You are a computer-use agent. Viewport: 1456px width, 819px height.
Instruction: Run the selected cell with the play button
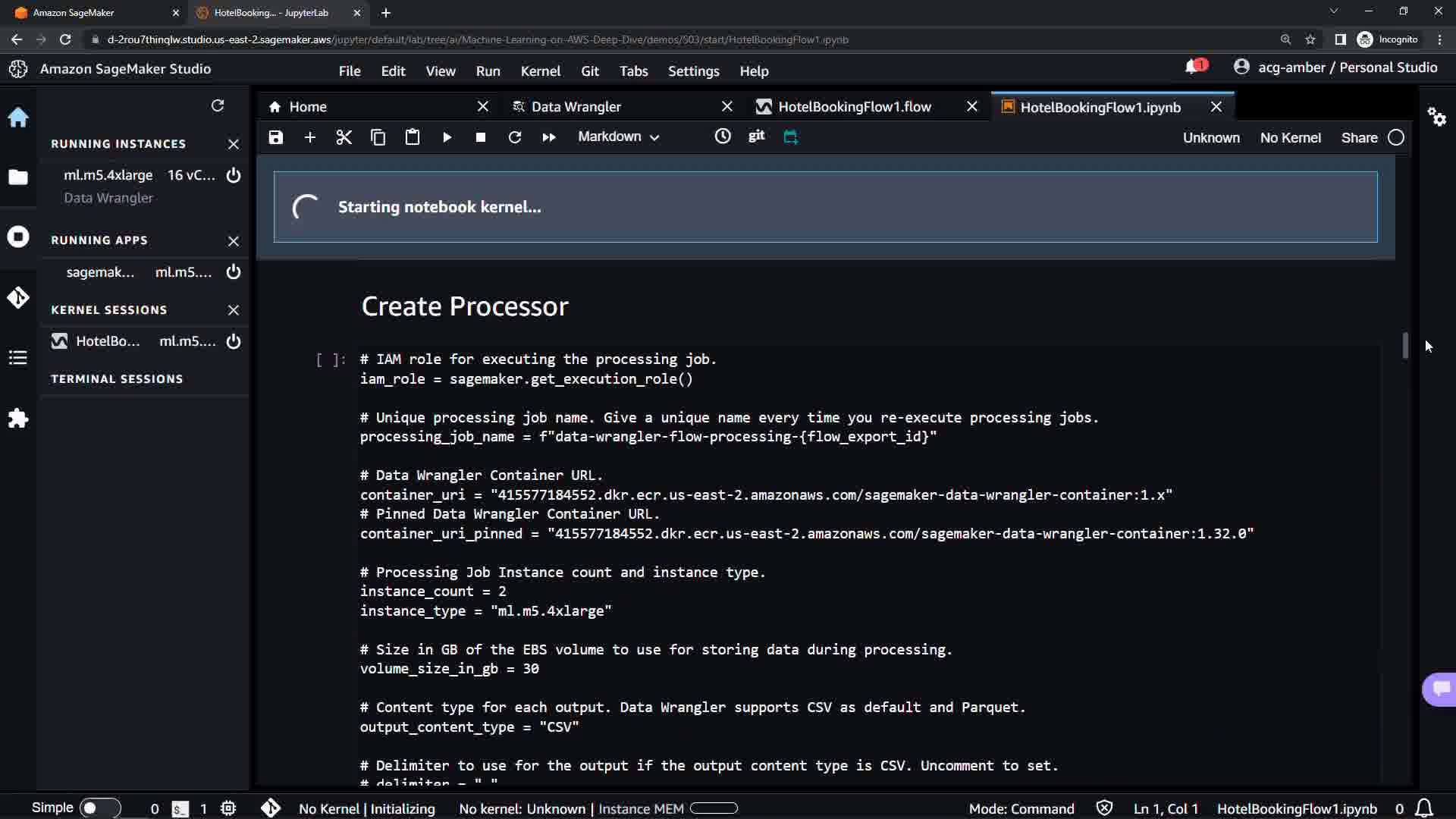(447, 137)
